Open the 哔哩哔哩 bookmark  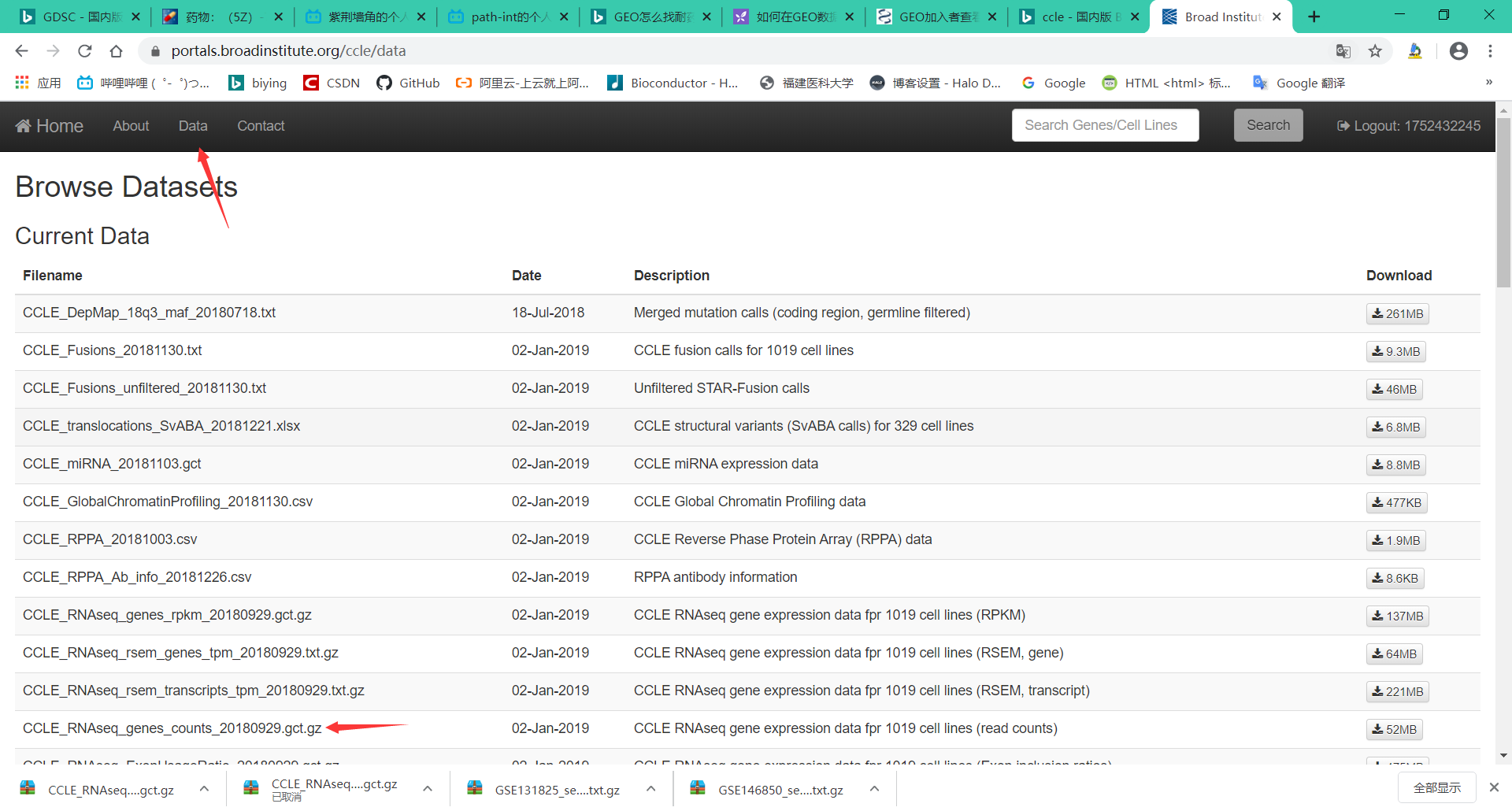point(143,83)
